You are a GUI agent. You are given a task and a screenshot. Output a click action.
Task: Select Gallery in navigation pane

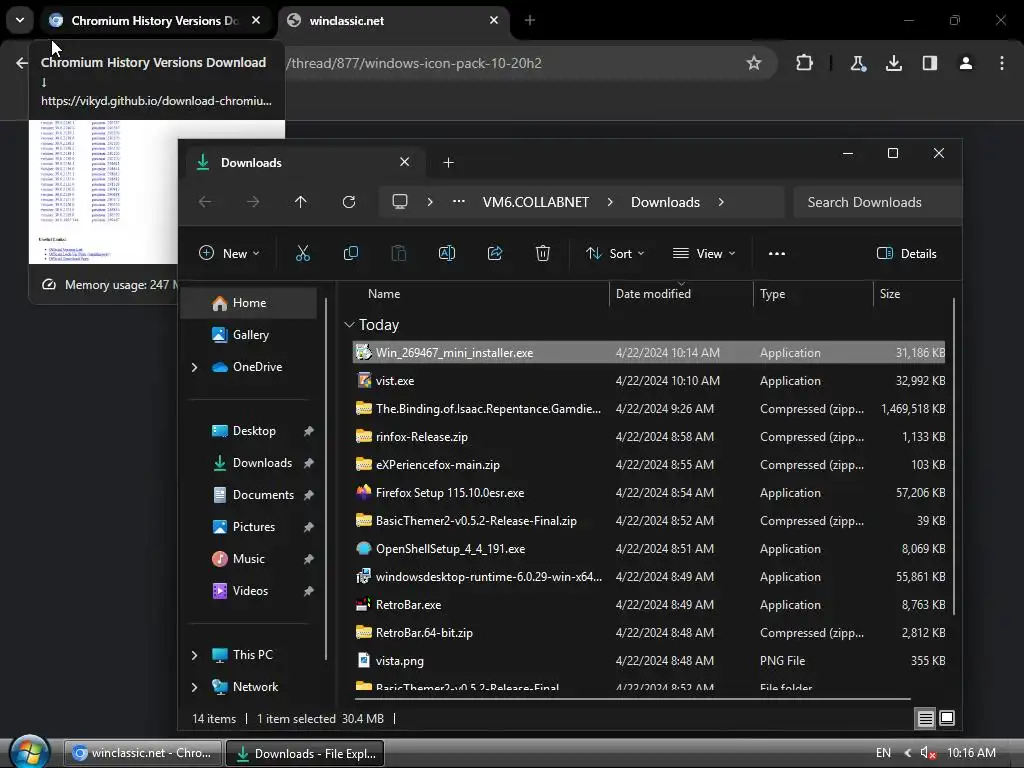click(x=250, y=335)
